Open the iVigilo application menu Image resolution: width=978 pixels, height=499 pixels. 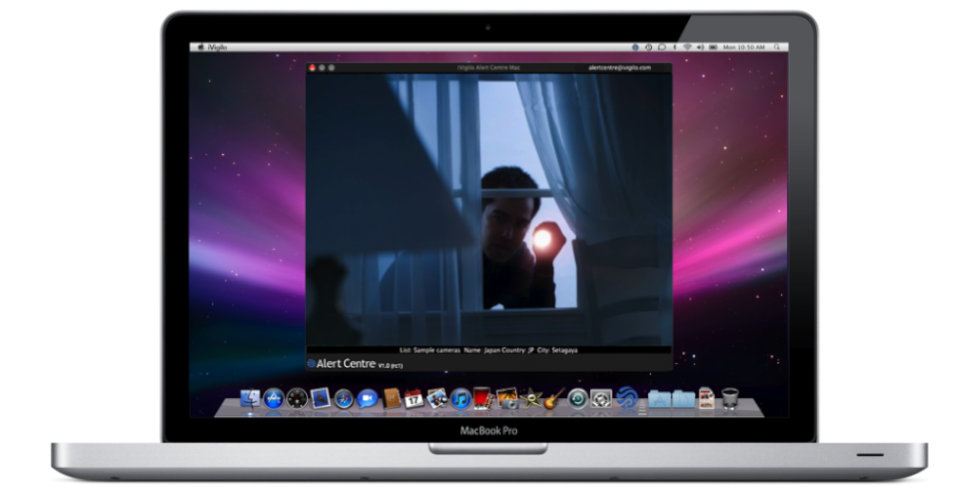218,47
